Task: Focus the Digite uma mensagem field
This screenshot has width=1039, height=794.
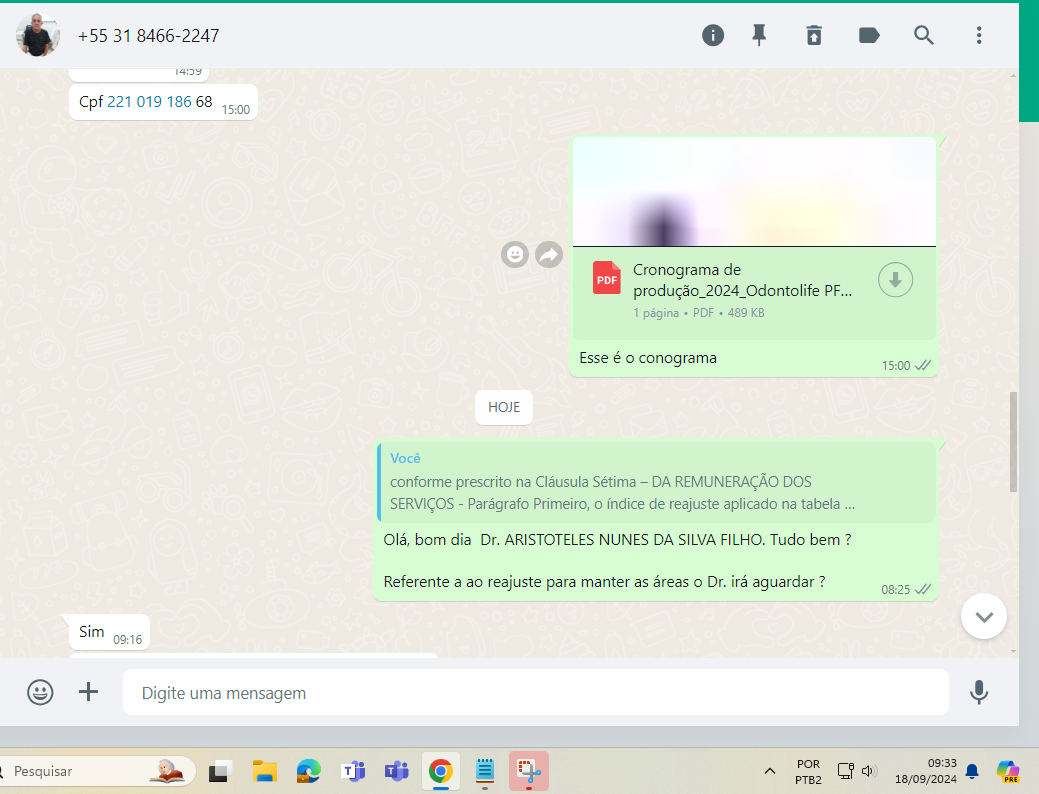Action: [x=535, y=693]
